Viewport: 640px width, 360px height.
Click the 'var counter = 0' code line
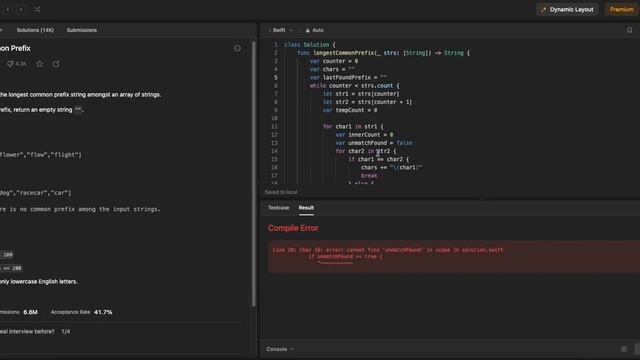tap(334, 61)
